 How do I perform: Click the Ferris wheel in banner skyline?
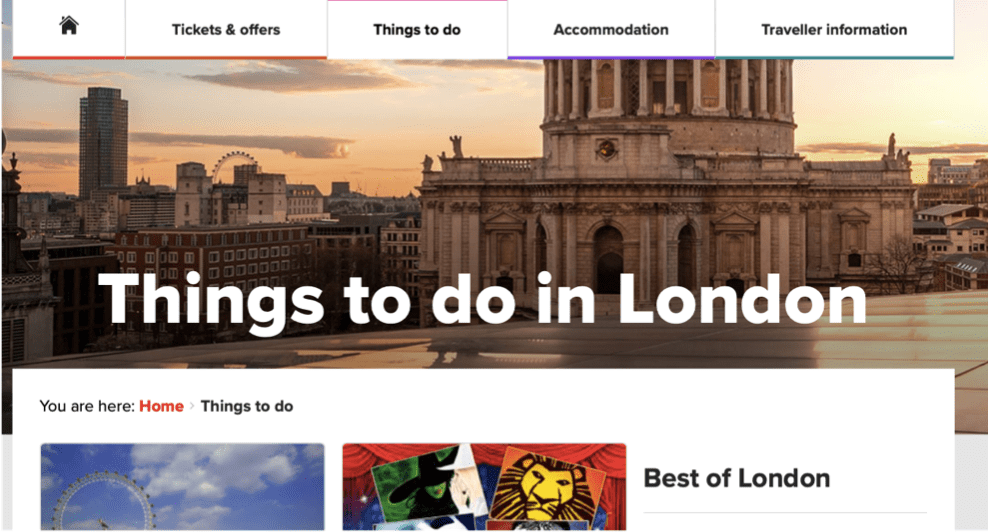(x=234, y=166)
